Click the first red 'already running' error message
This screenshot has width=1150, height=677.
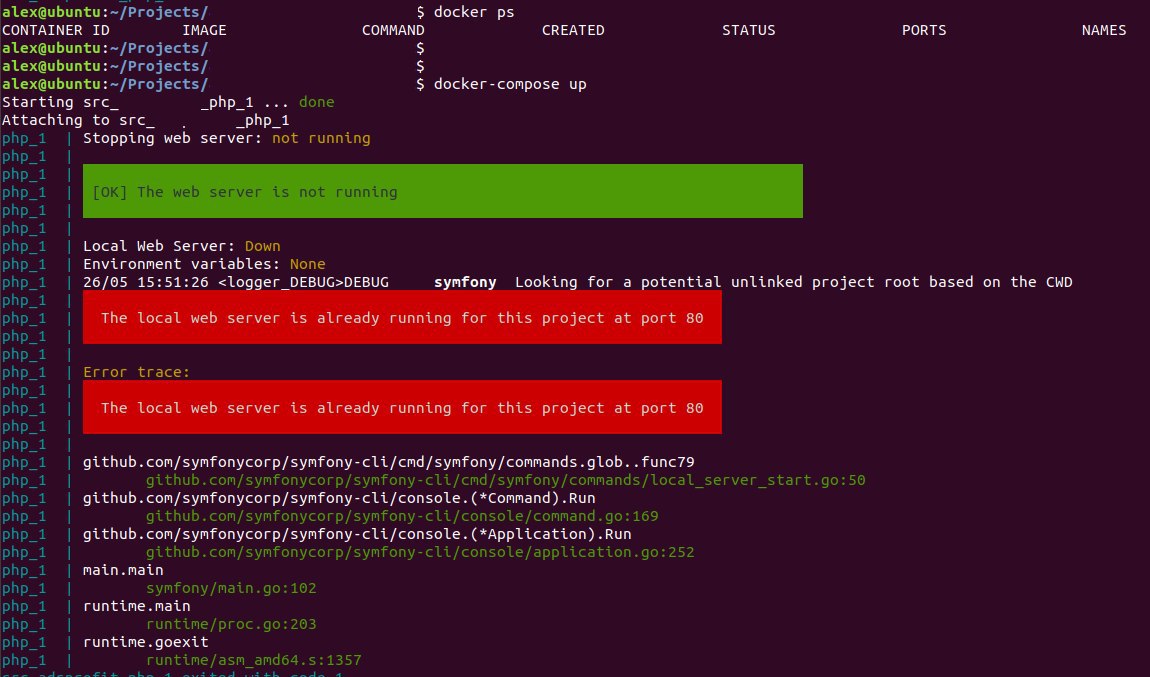[x=402, y=318]
